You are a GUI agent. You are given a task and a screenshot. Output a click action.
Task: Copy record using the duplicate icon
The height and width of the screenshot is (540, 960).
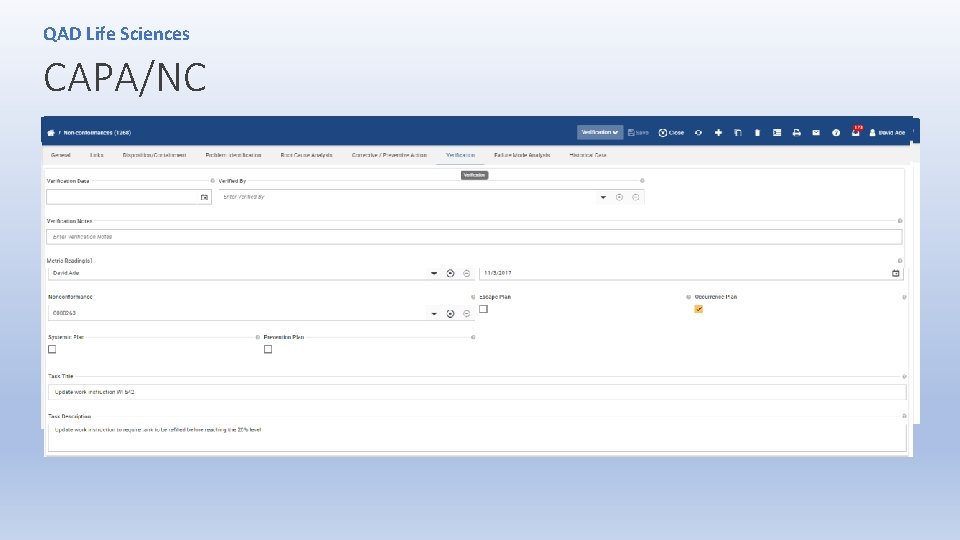click(x=738, y=133)
